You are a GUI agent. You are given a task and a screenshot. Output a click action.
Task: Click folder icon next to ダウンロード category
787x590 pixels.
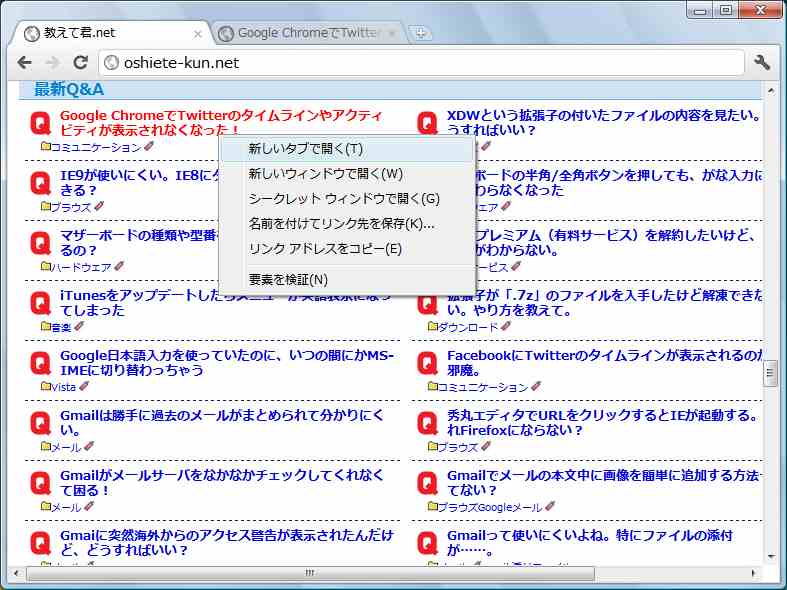[x=433, y=326]
